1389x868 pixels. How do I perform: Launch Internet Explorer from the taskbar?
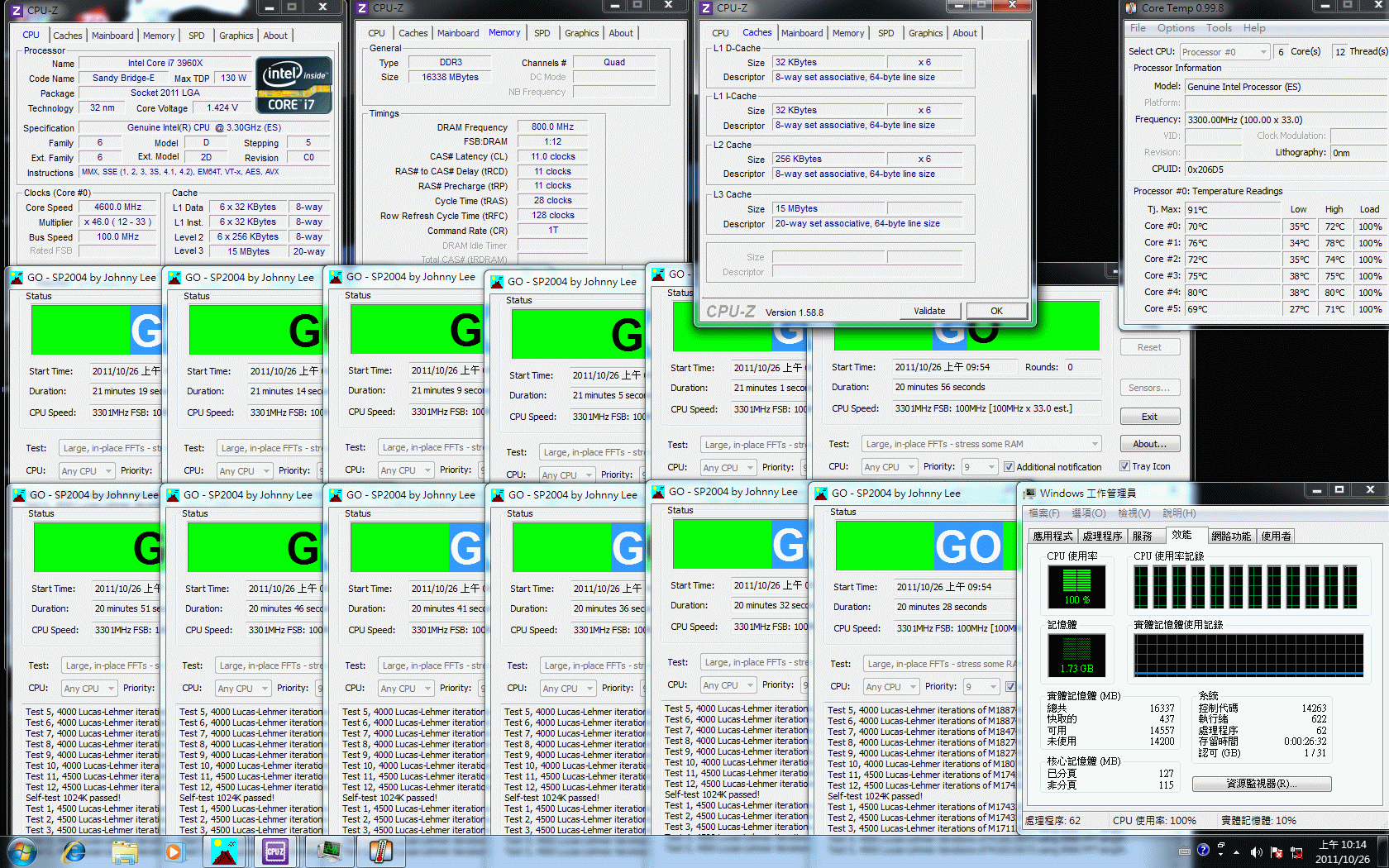(74, 851)
